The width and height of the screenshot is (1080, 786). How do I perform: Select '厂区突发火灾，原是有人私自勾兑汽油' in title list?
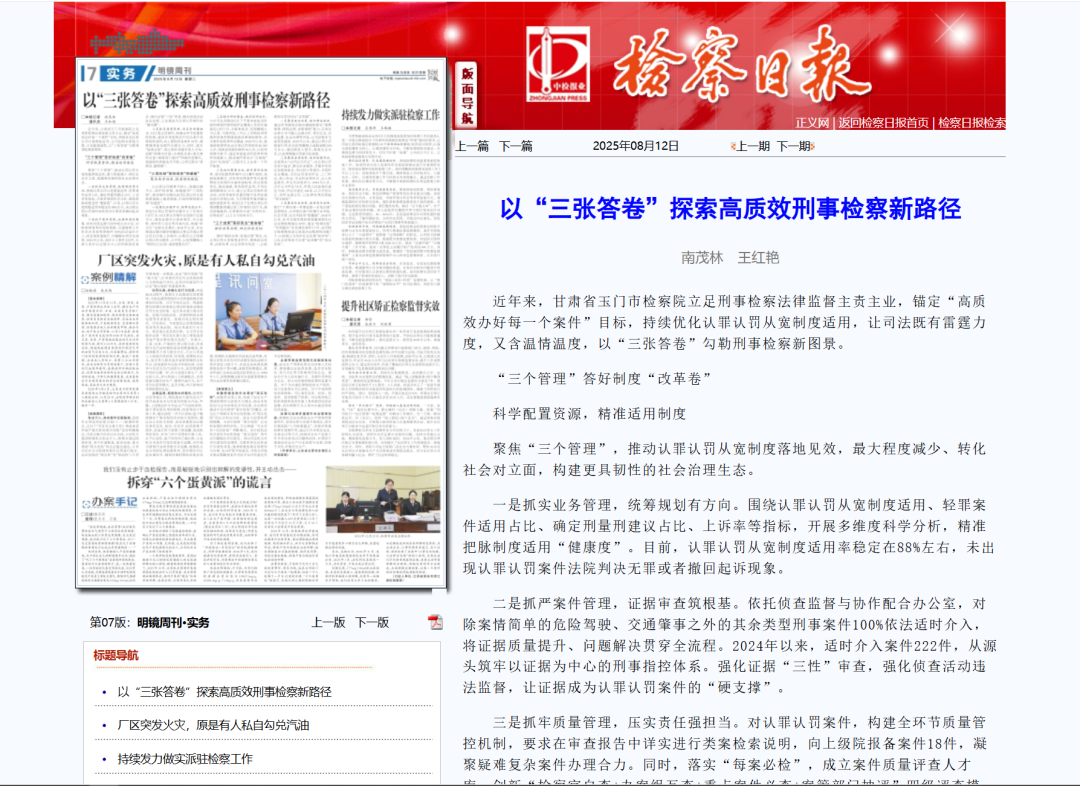(x=213, y=725)
